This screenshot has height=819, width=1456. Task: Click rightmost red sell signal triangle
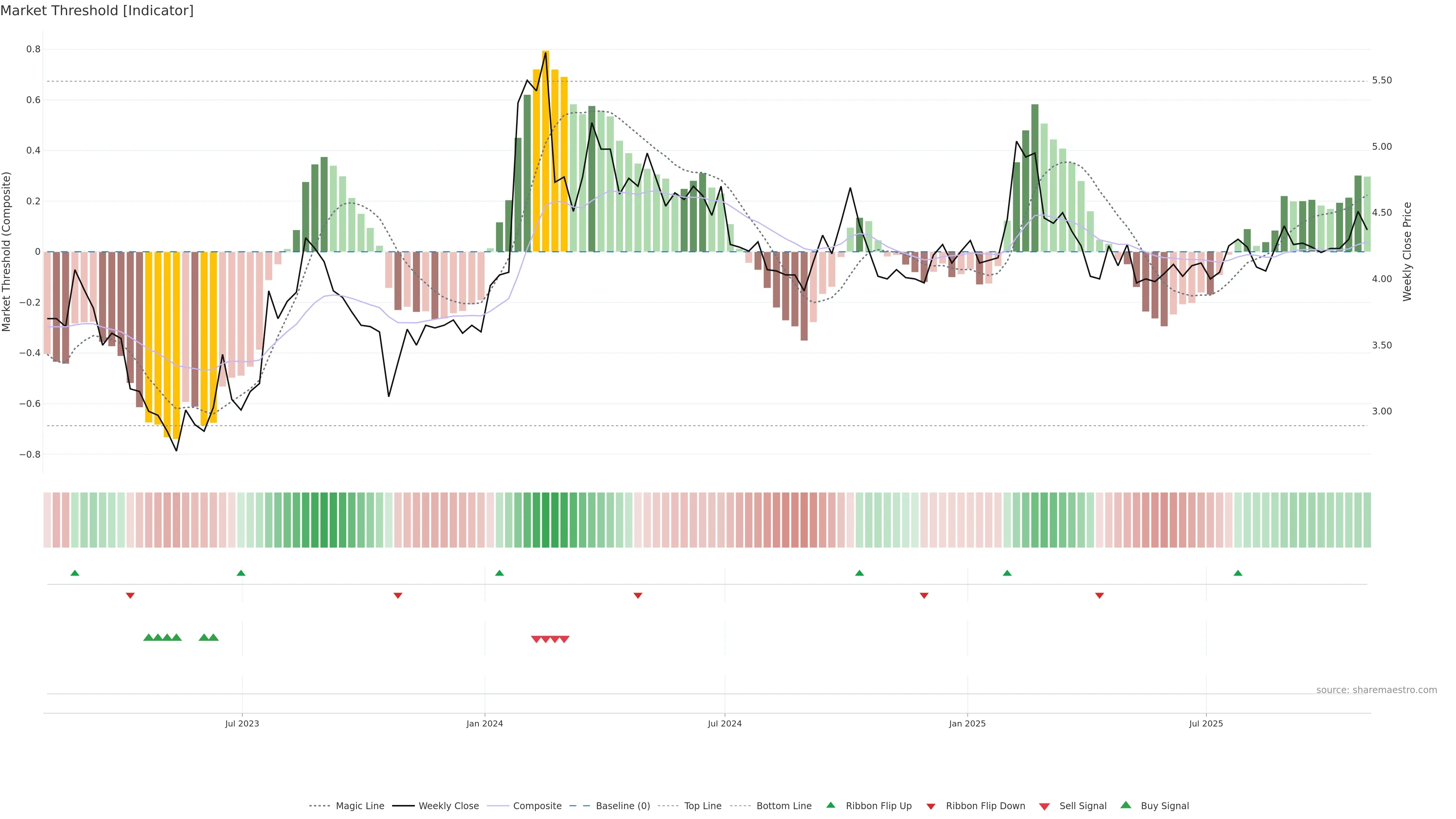tap(564, 639)
